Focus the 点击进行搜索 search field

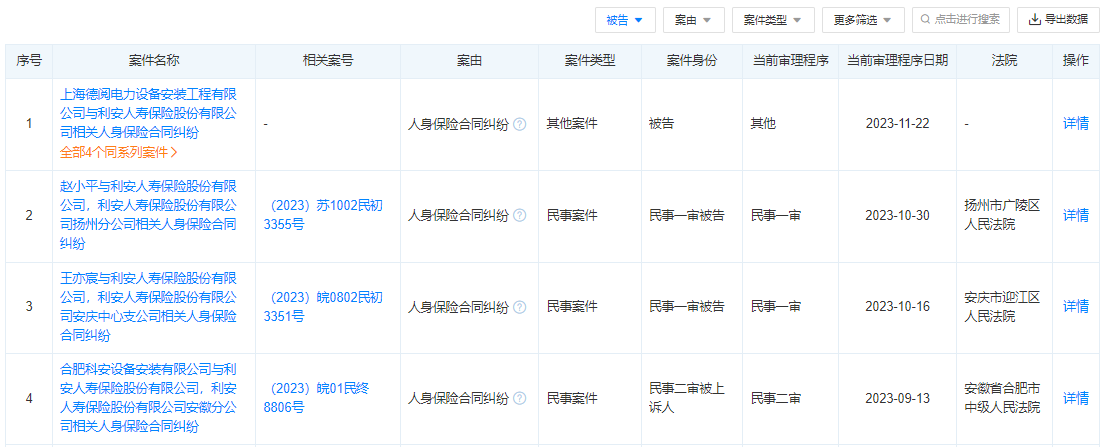961,20
